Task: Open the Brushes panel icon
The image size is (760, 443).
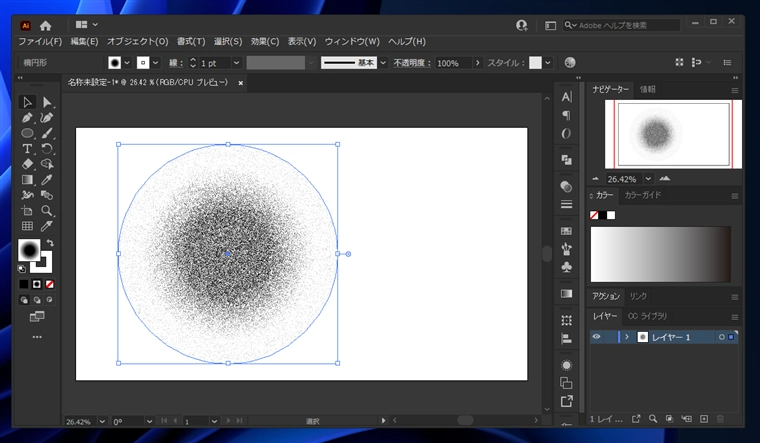Action: (566, 249)
